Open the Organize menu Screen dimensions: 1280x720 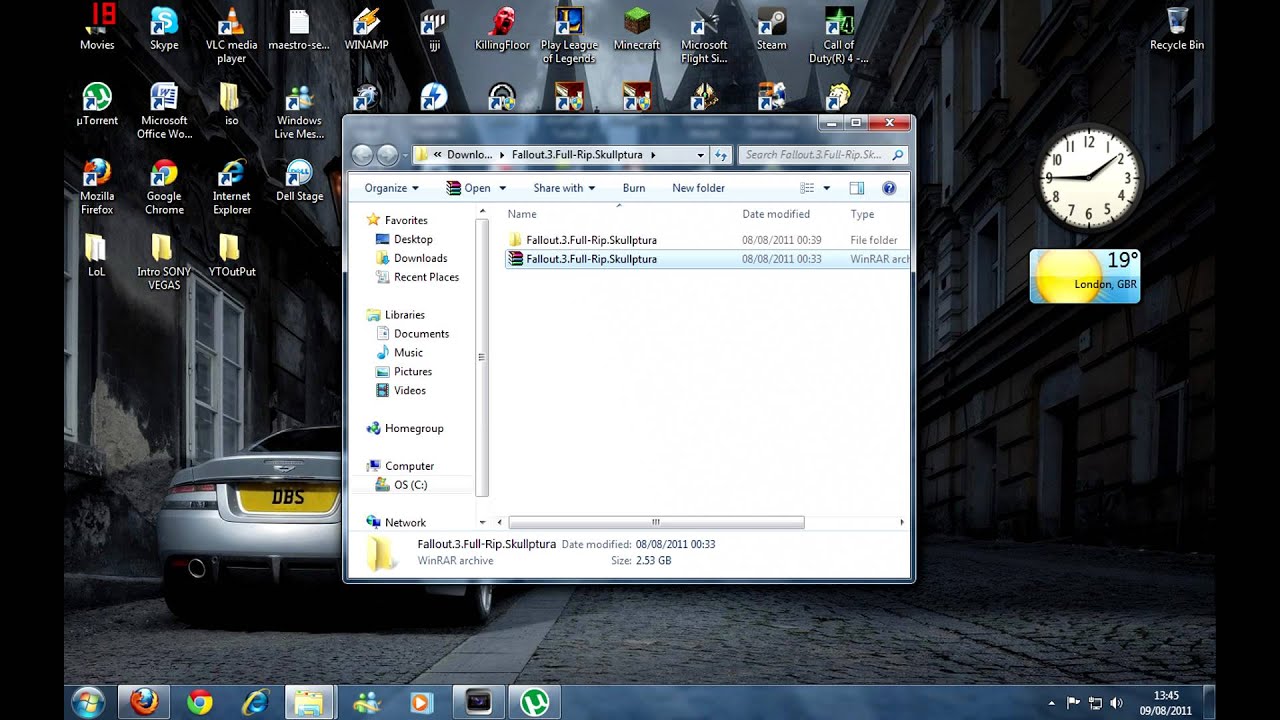391,188
